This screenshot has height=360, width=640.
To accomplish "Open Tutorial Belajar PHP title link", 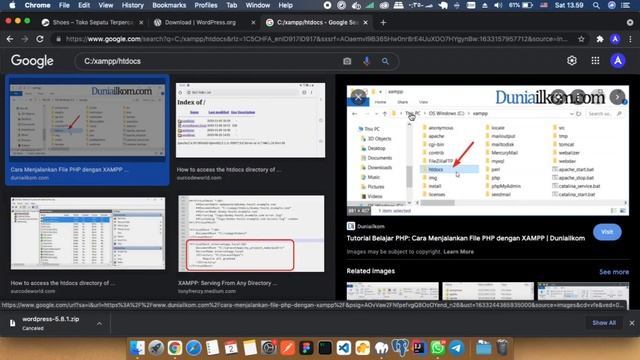I will click(466, 238).
